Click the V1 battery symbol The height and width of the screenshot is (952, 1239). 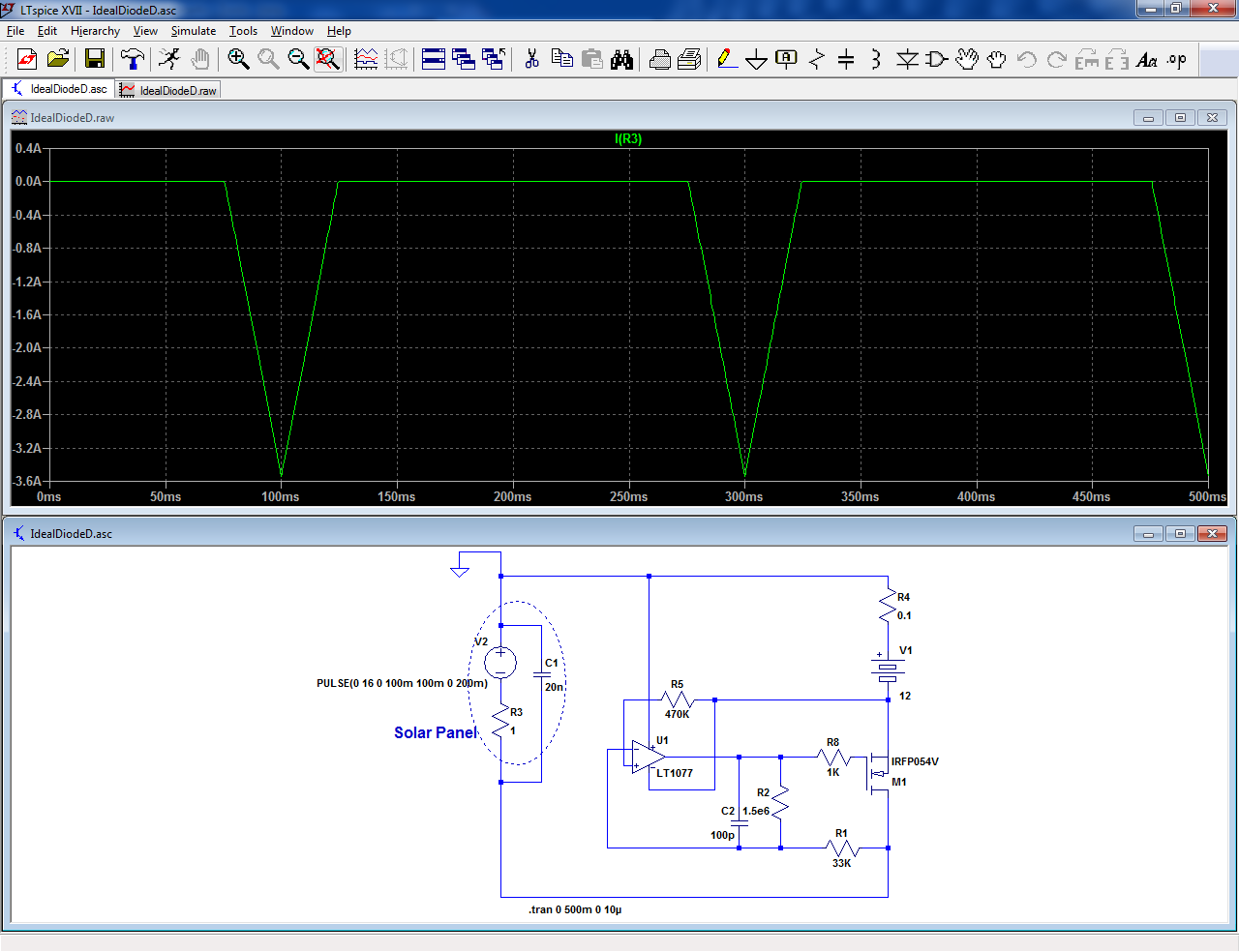coord(888,669)
